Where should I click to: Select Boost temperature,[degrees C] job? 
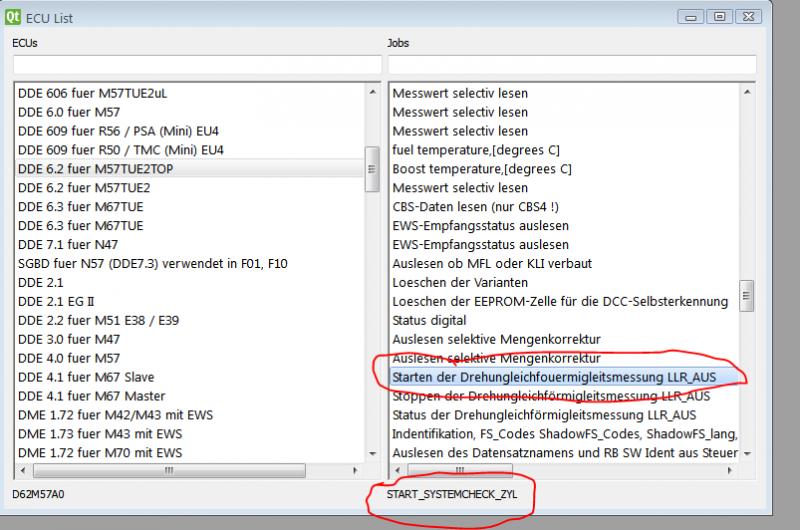pyautogui.click(x=481, y=169)
